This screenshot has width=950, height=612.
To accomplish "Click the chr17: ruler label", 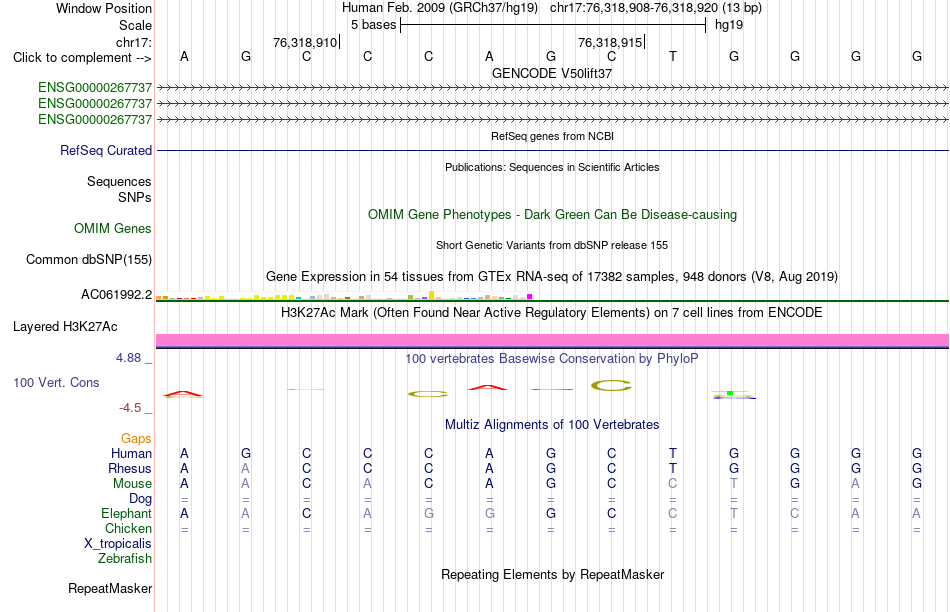I will pyautogui.click(x=134, y=42).
